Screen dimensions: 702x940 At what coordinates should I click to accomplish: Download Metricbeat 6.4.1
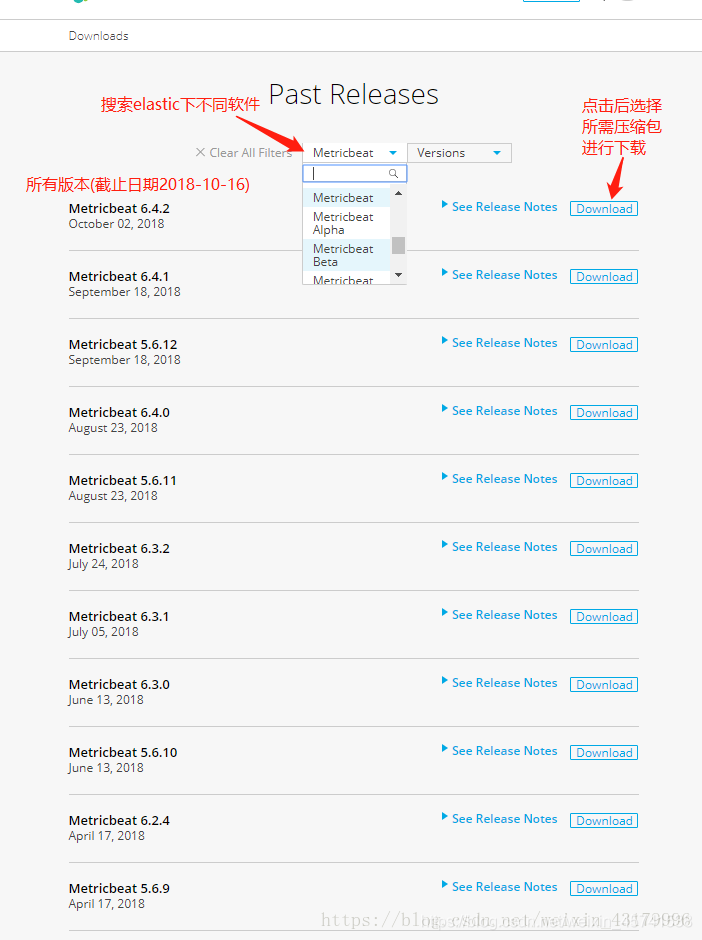coord(604,276)
